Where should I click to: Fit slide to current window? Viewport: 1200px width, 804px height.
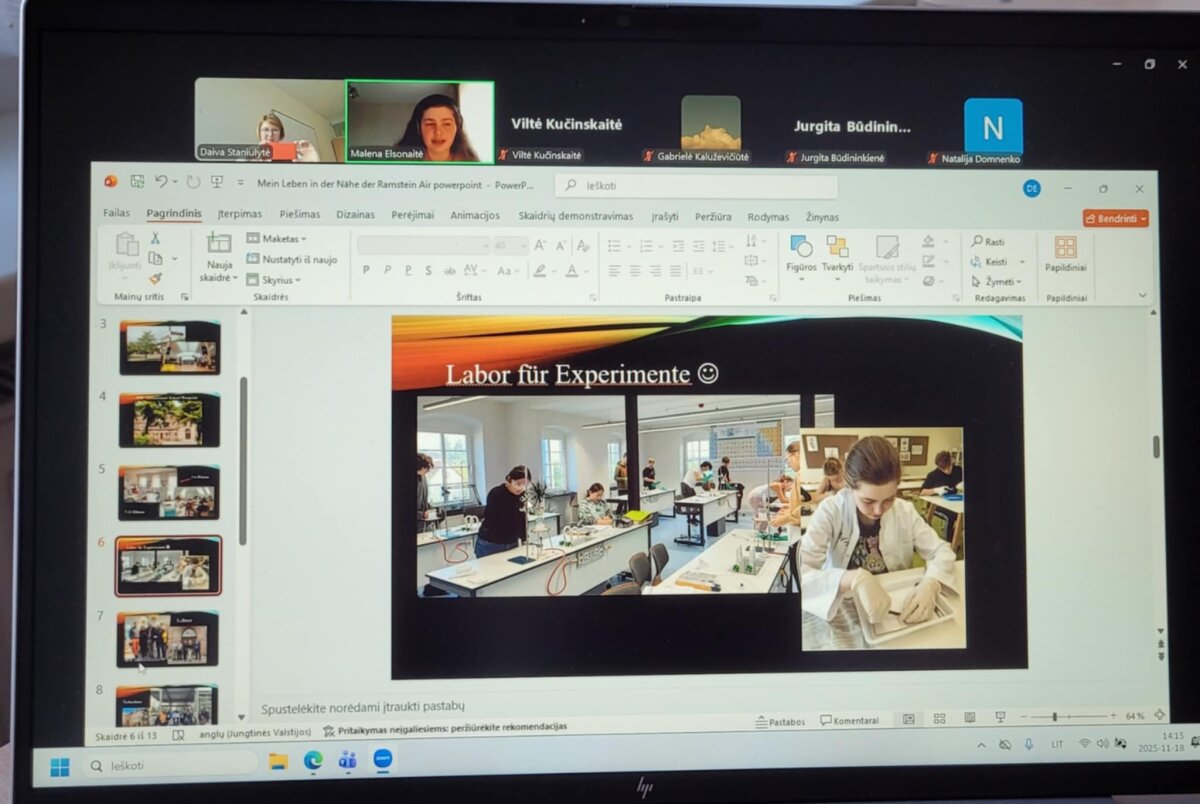coord(1159,715)
